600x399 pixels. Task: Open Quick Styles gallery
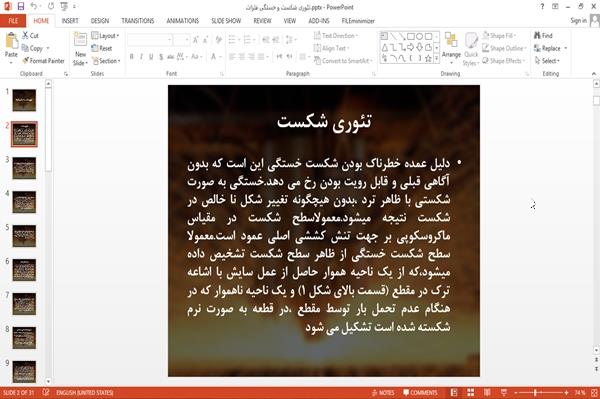pos(471,49)
